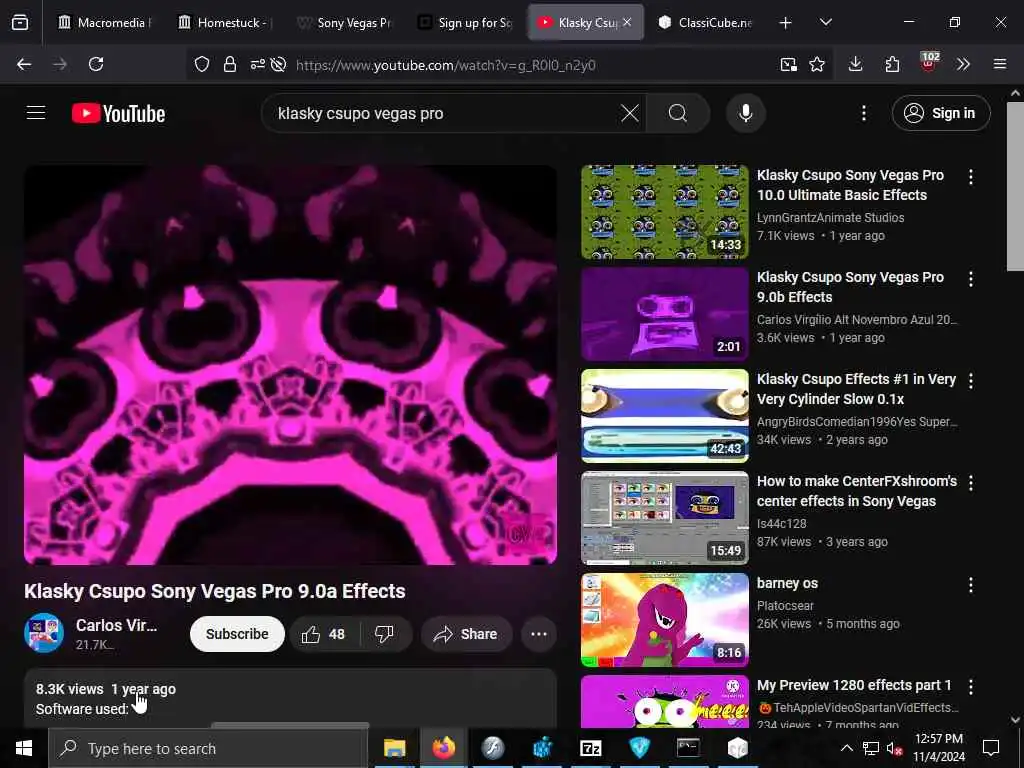The image size is (1024, 768).
Task: Open options for 9.0b Effects video
Action: (970, 279)
